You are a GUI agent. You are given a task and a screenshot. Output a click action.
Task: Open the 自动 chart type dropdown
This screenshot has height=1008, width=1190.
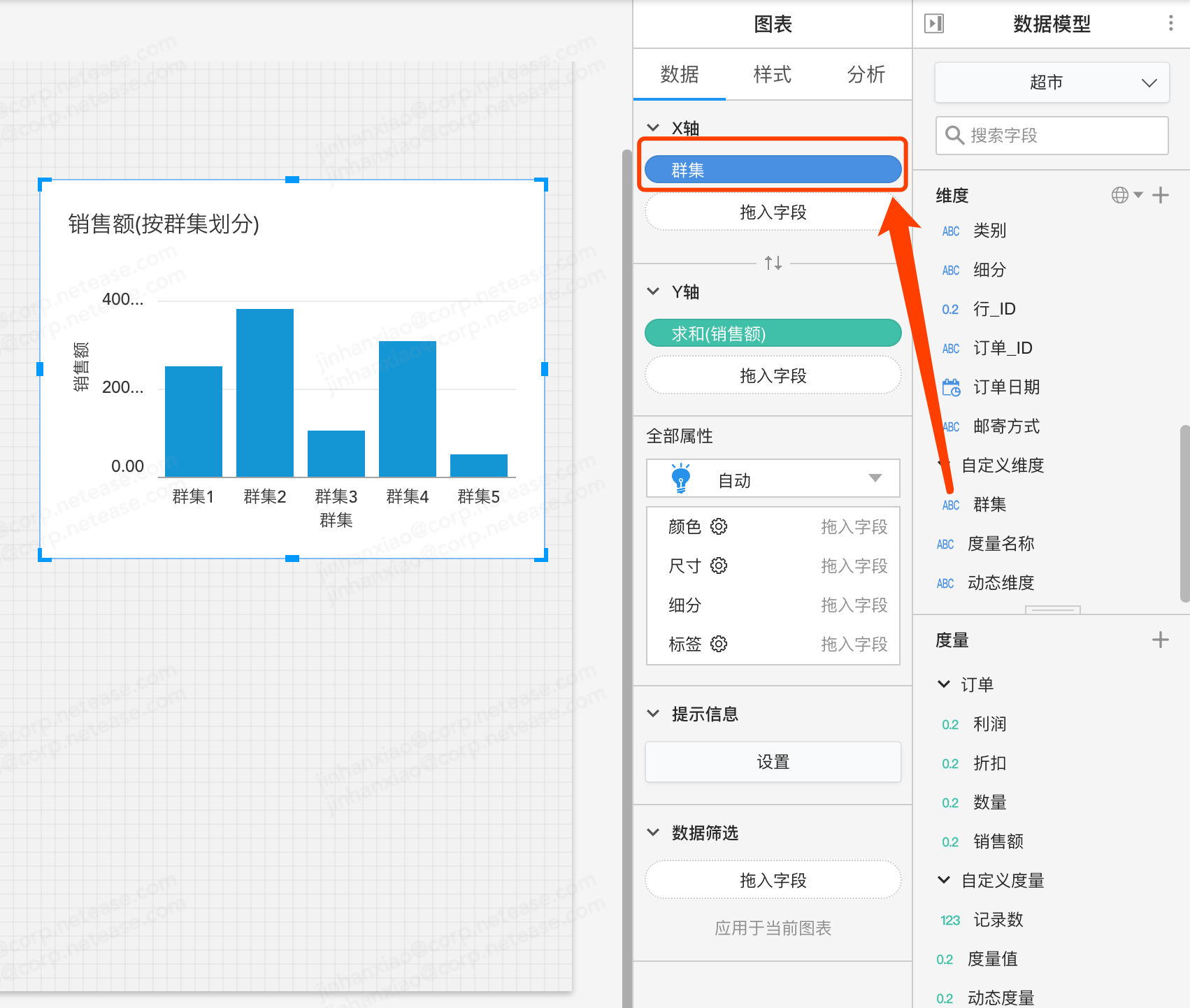[x=773, y=480]
